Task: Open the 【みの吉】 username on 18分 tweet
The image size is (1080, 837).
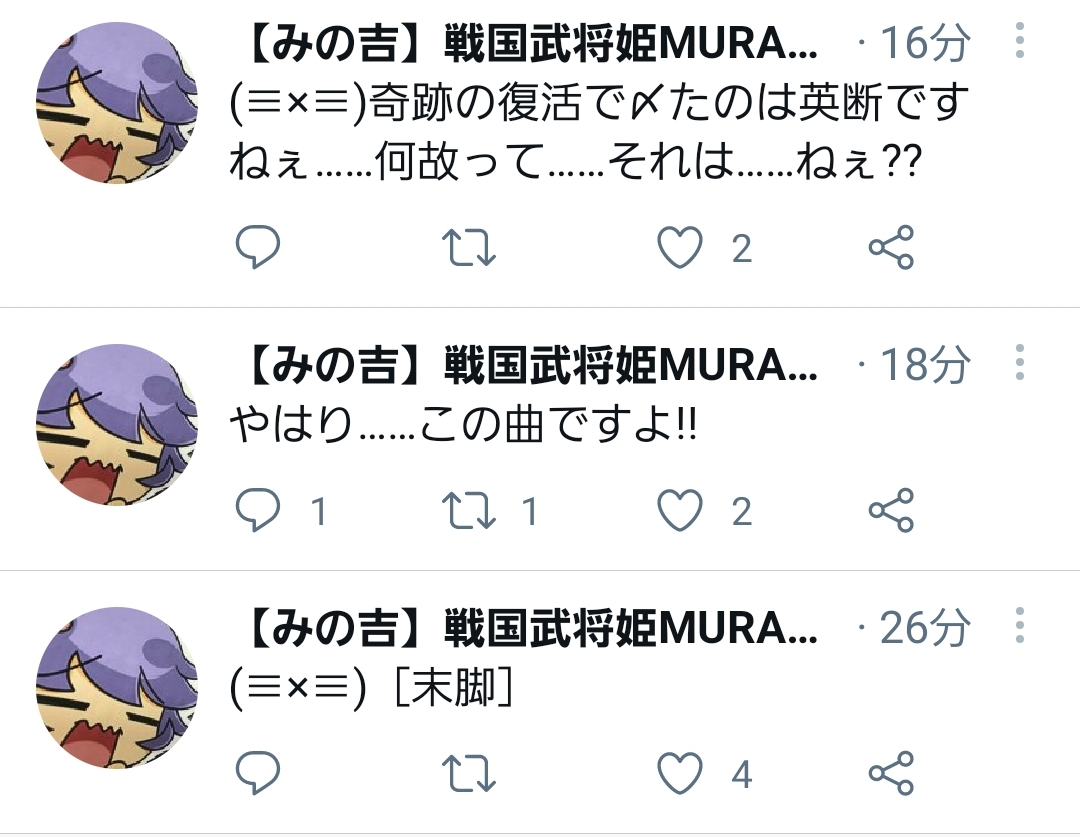Action: pyautogui.click(x=530, y=364)
